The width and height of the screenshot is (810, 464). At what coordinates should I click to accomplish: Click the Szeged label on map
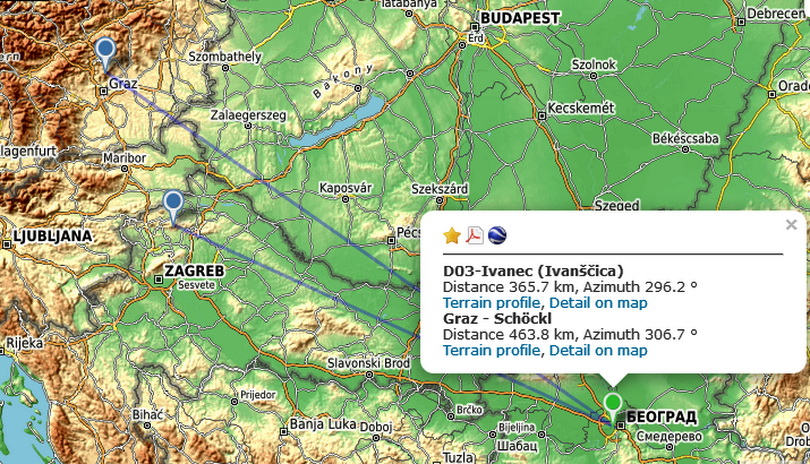click(x=617, y=206)
